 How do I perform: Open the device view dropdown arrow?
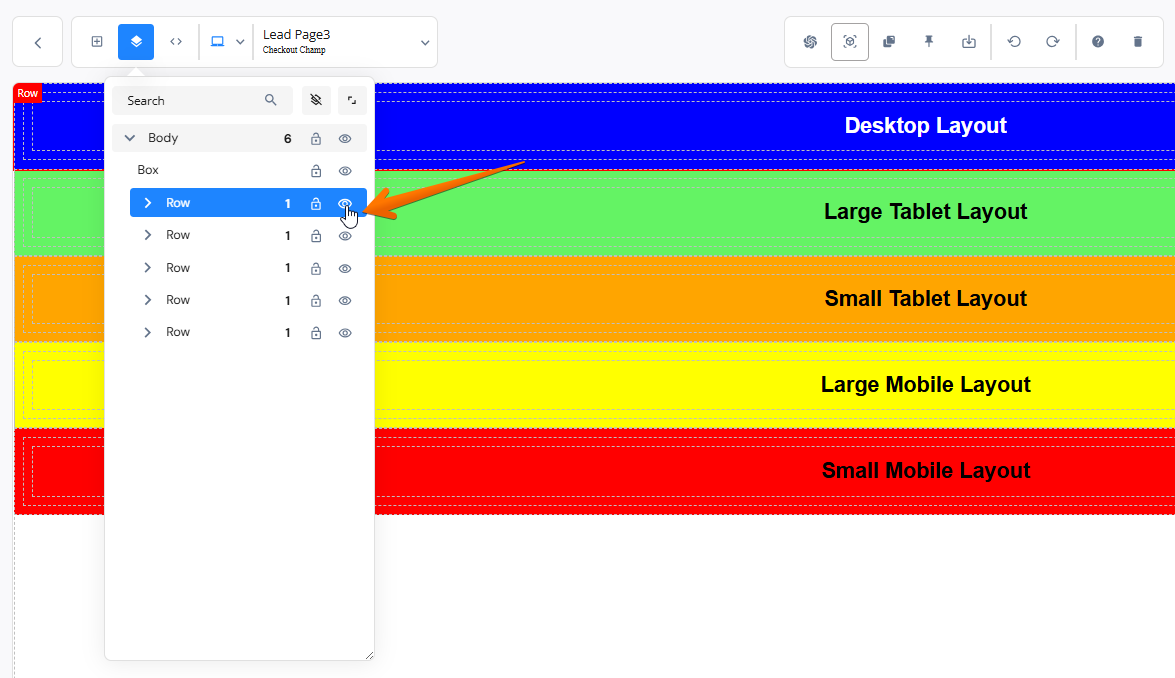coord(240,42)
